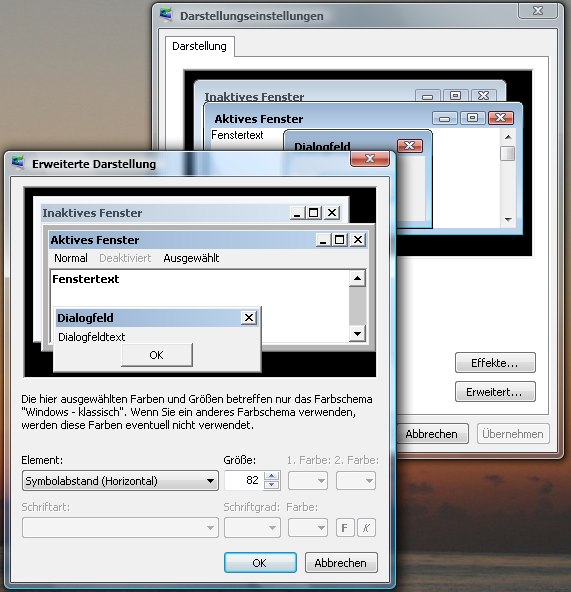Viewport: 571px width, 592px height.
Task: Click the Erweitert... button
Action: coord(495,392)
